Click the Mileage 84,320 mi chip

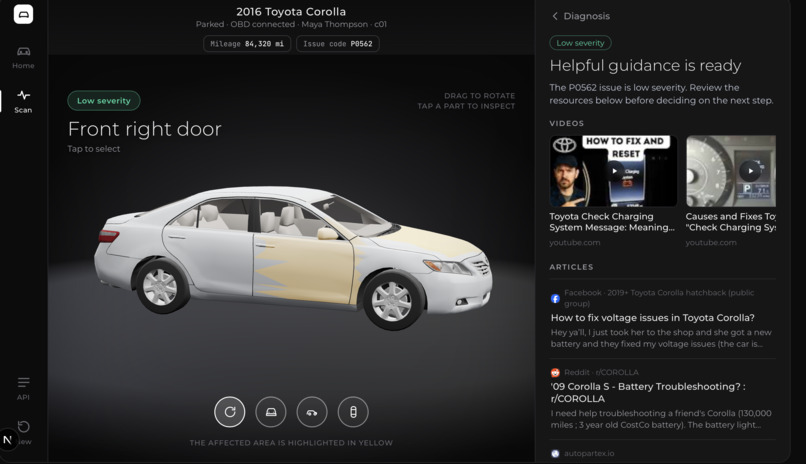247,44
